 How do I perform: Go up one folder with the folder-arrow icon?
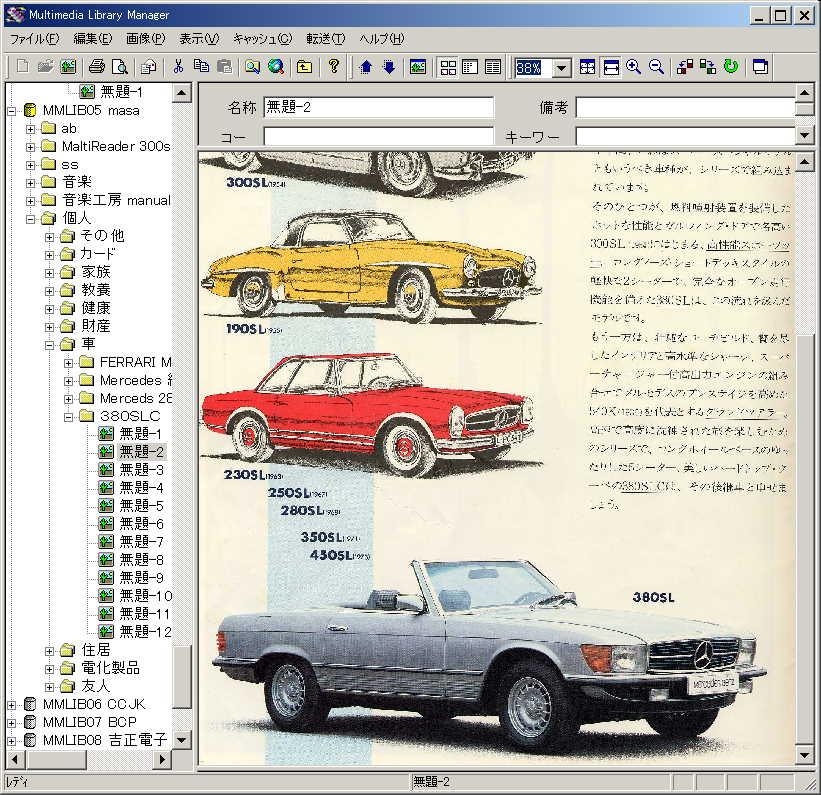click(305, 67)
